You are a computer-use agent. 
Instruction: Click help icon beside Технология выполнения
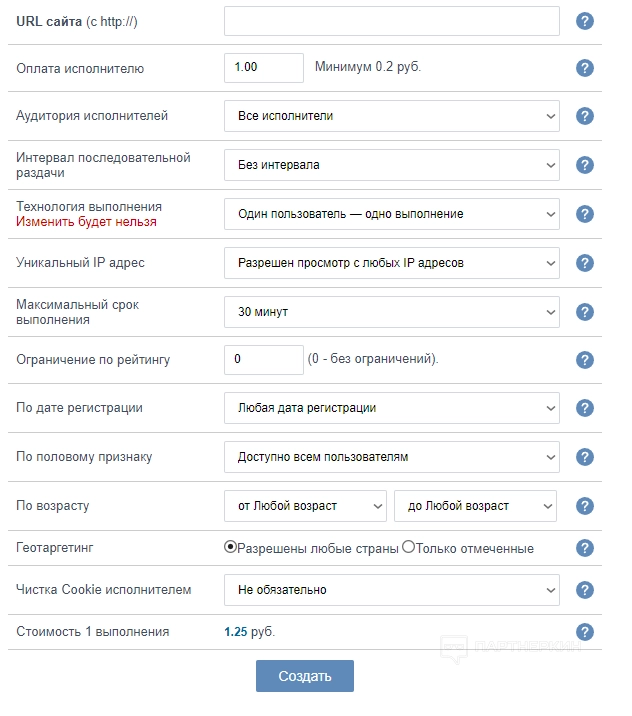point(585,214)
